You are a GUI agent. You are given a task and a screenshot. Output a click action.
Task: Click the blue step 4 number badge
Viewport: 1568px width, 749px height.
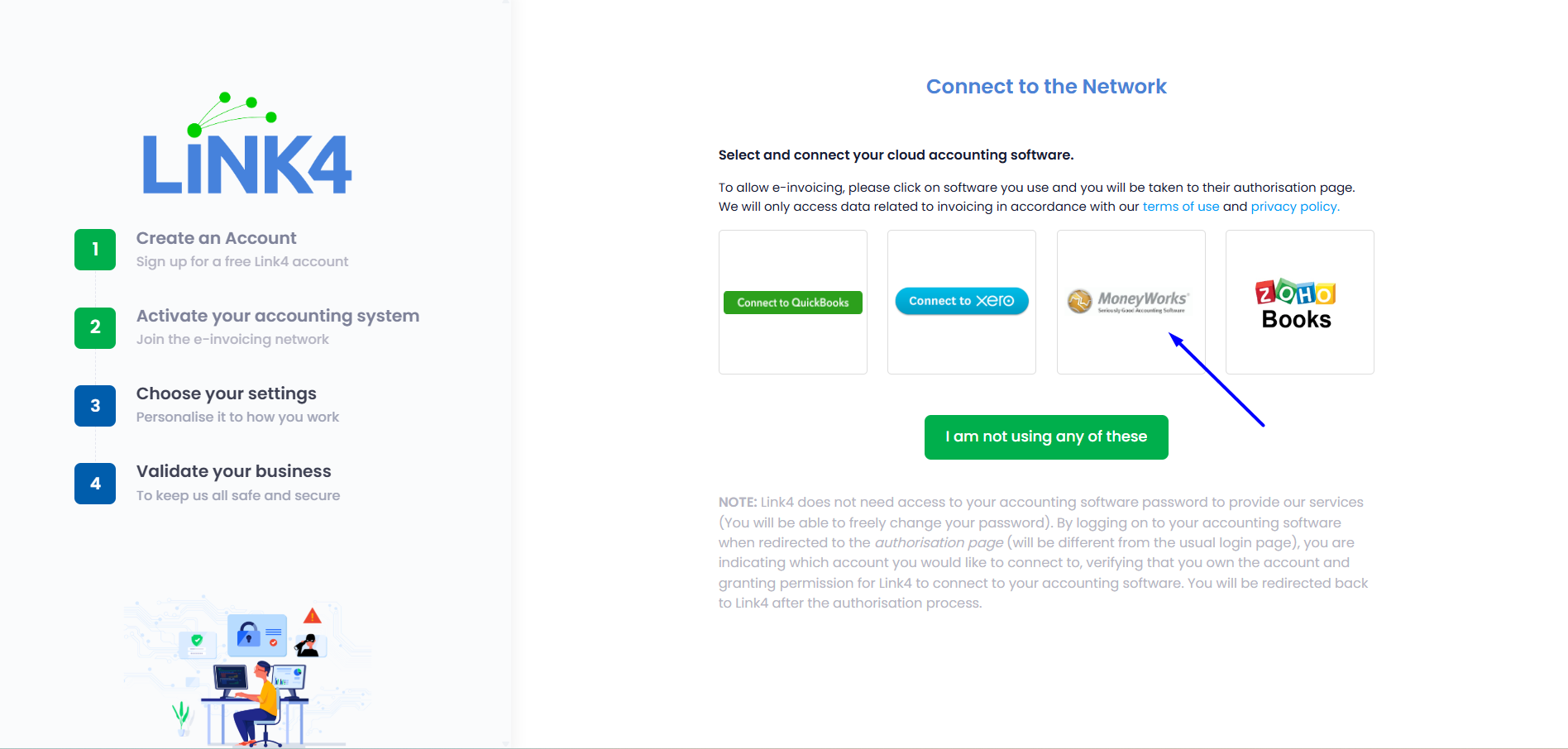95,484
